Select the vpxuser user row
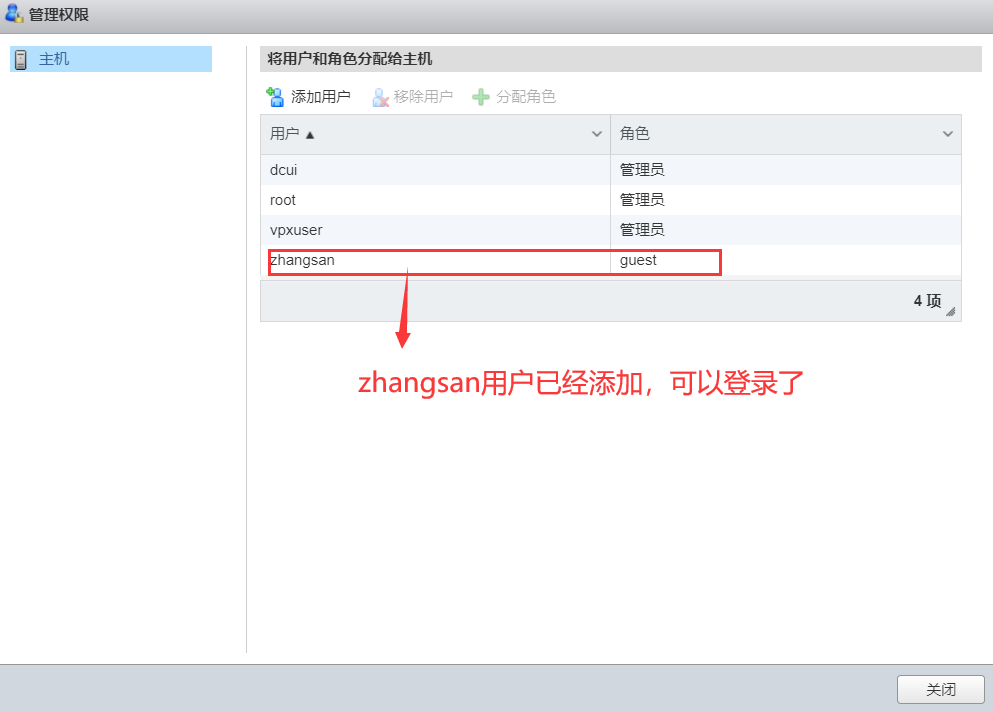The height and width of the screenshot is (712, 993). click(611, 230)
